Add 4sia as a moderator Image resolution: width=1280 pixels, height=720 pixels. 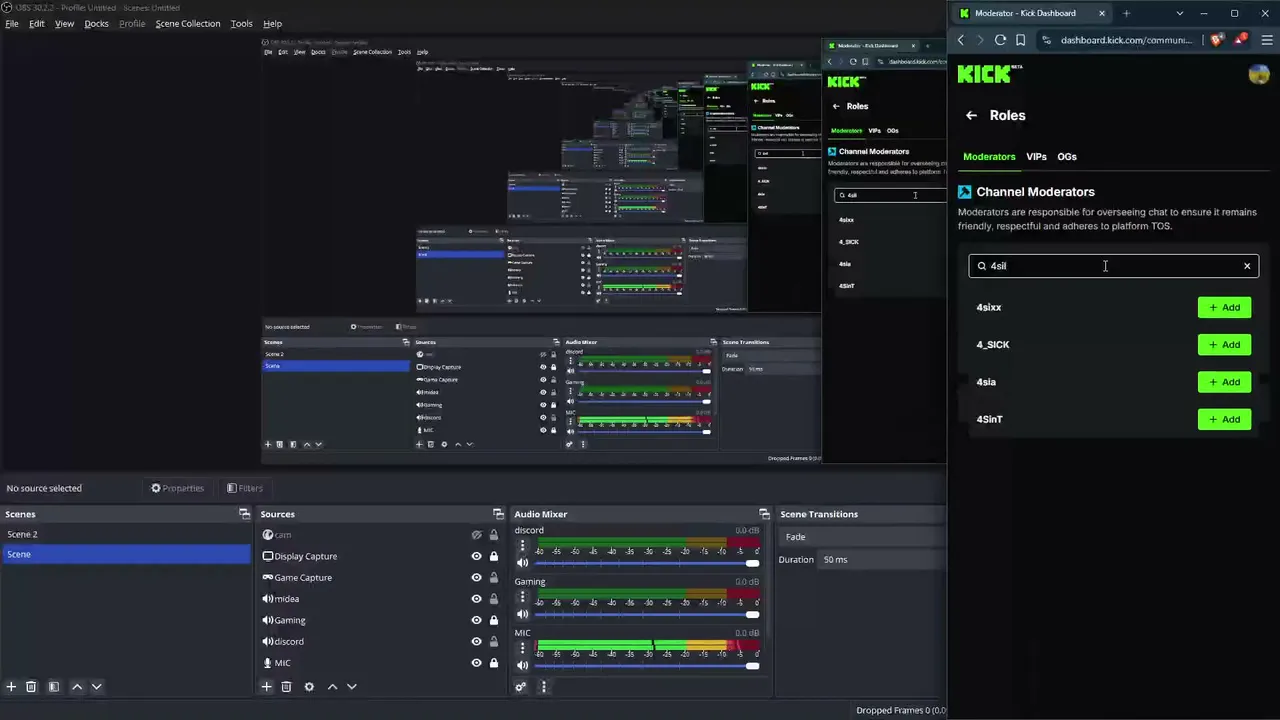point(1224,382)
